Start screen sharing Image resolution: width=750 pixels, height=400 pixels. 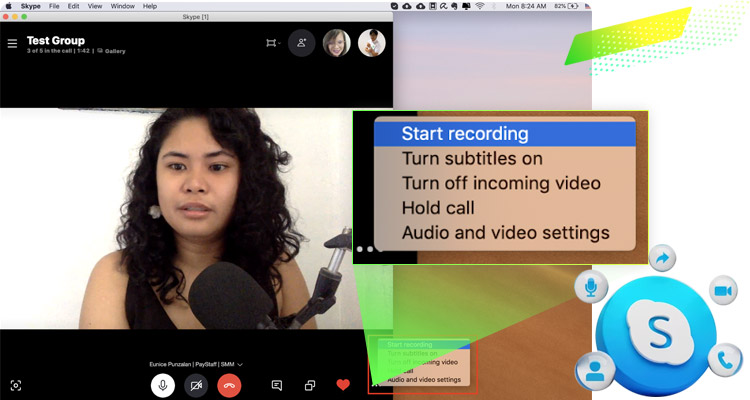[x=310, y=385]
